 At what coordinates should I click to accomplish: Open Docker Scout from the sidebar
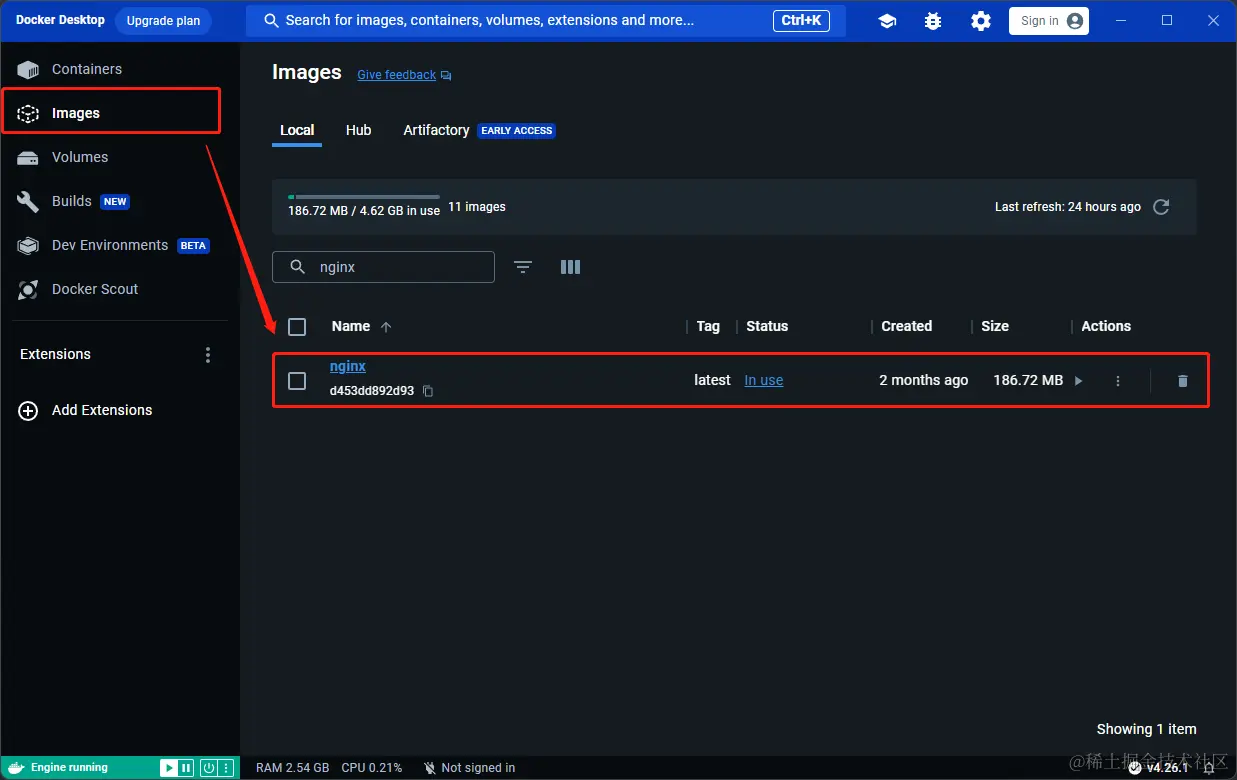point(94,289)
